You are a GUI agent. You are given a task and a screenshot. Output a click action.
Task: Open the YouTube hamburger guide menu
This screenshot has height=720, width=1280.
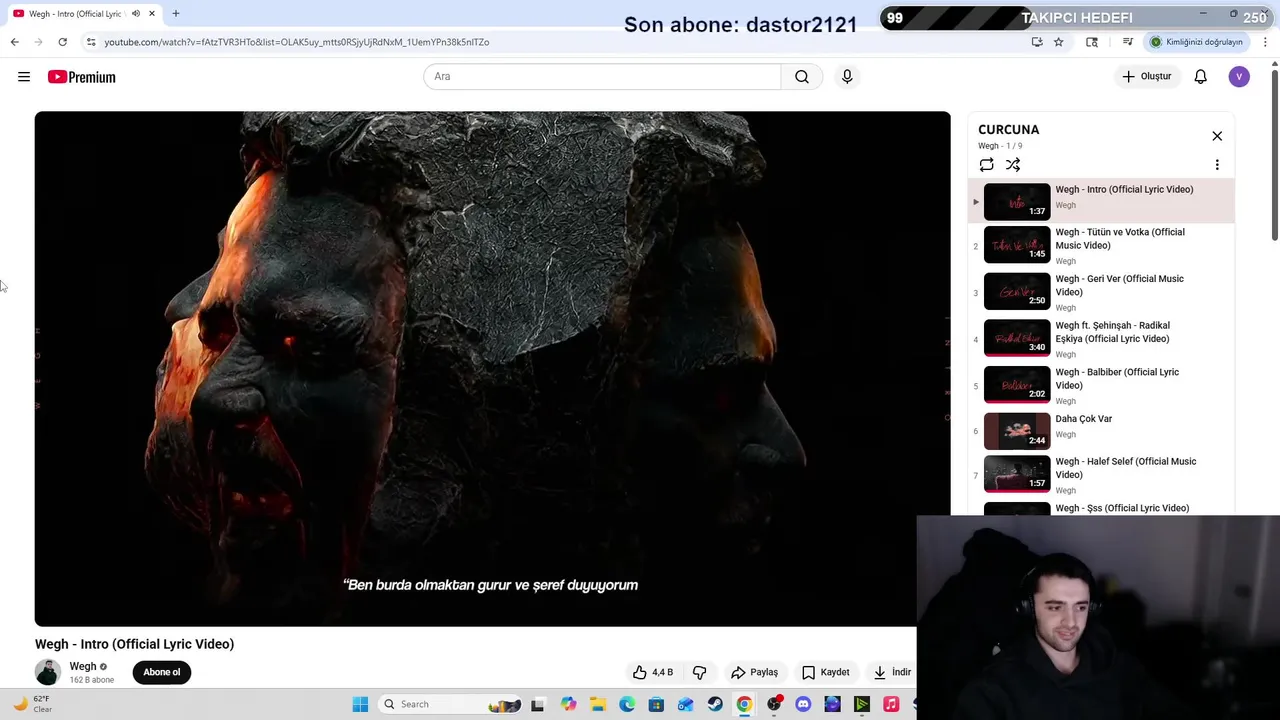click(24, 77)
